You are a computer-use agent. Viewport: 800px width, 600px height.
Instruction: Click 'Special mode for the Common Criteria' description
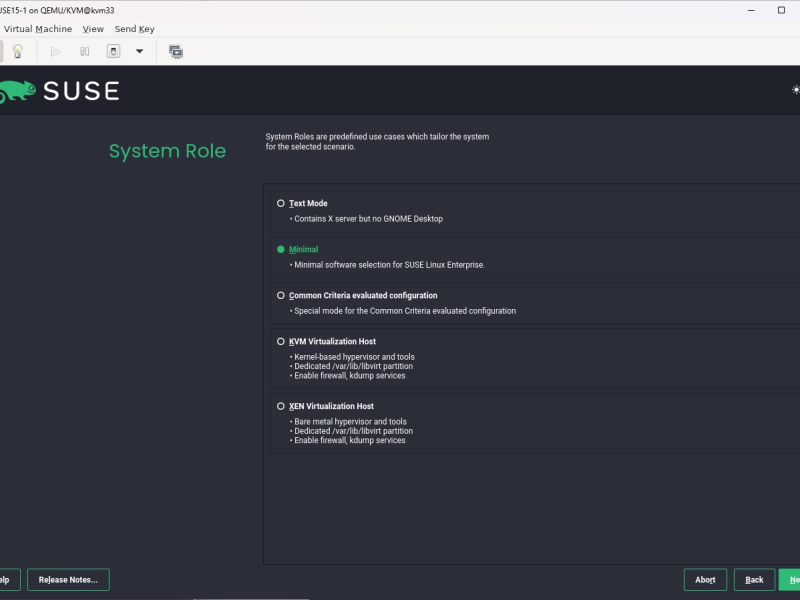(405, 311)
